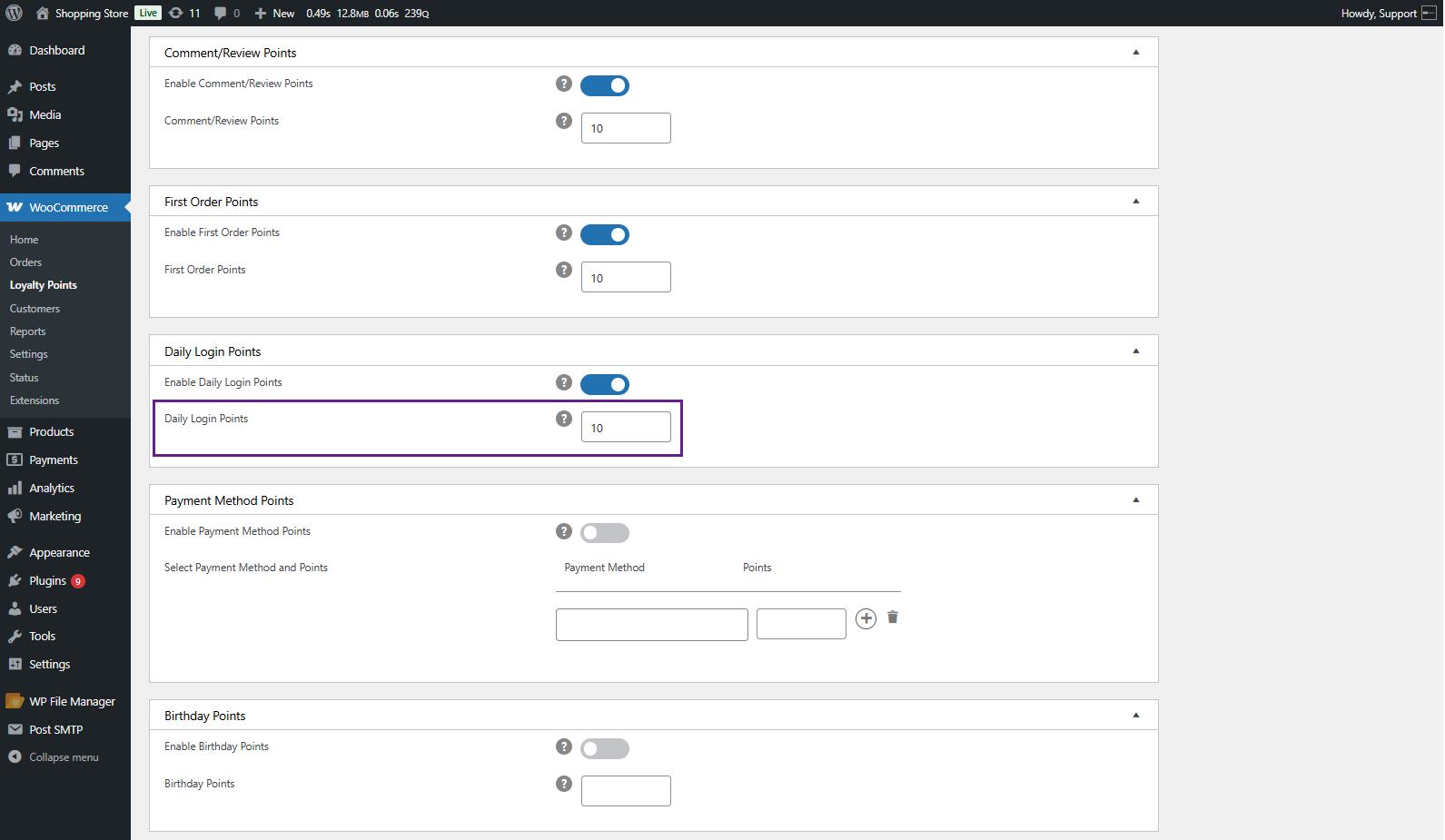The width and height of the screenshot is (1445, 840).
Task: Turn off Enable Daily Login Points toggle
Action: [605, 384]
